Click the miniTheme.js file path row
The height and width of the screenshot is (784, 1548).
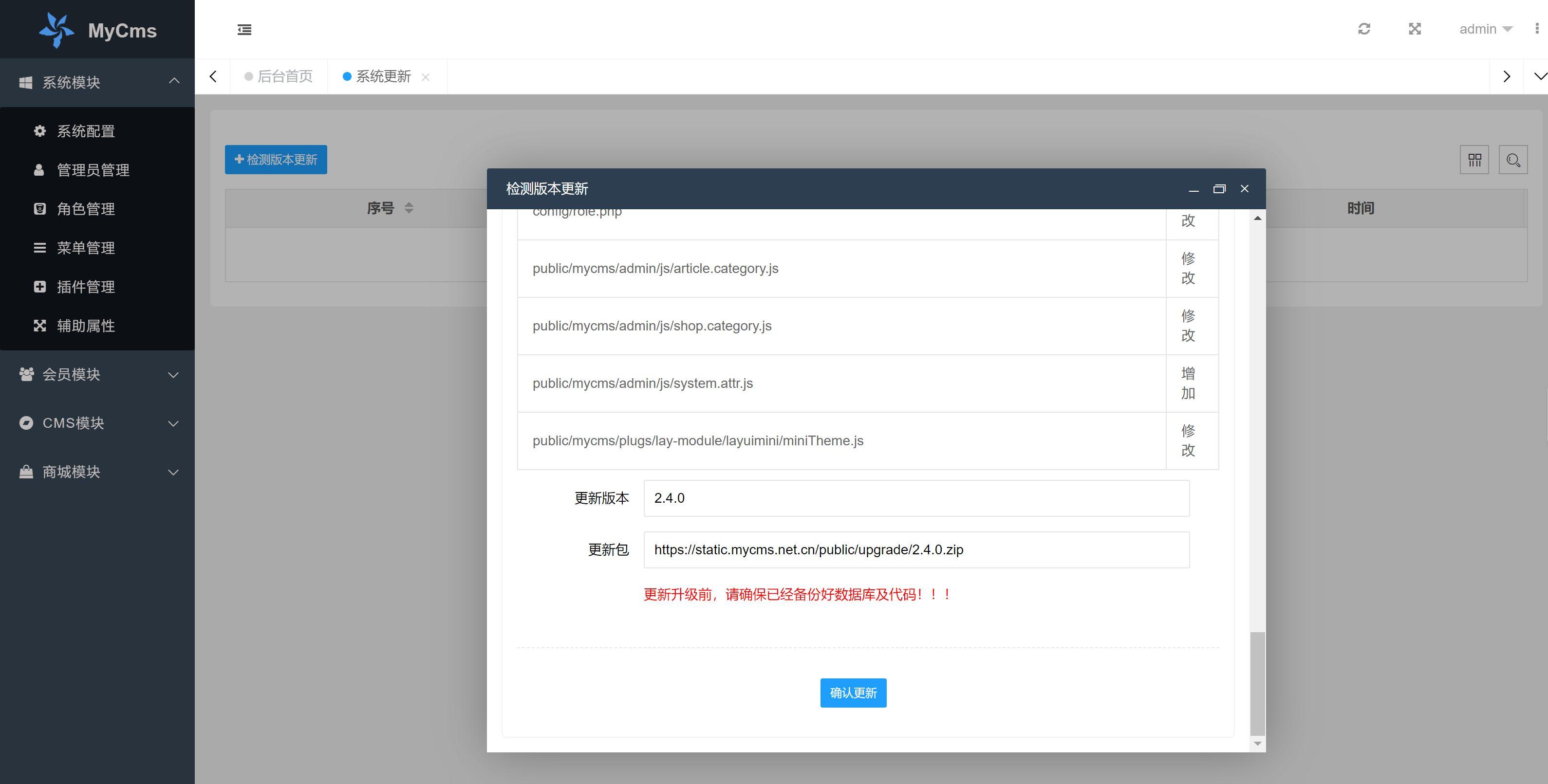(868, 441)
